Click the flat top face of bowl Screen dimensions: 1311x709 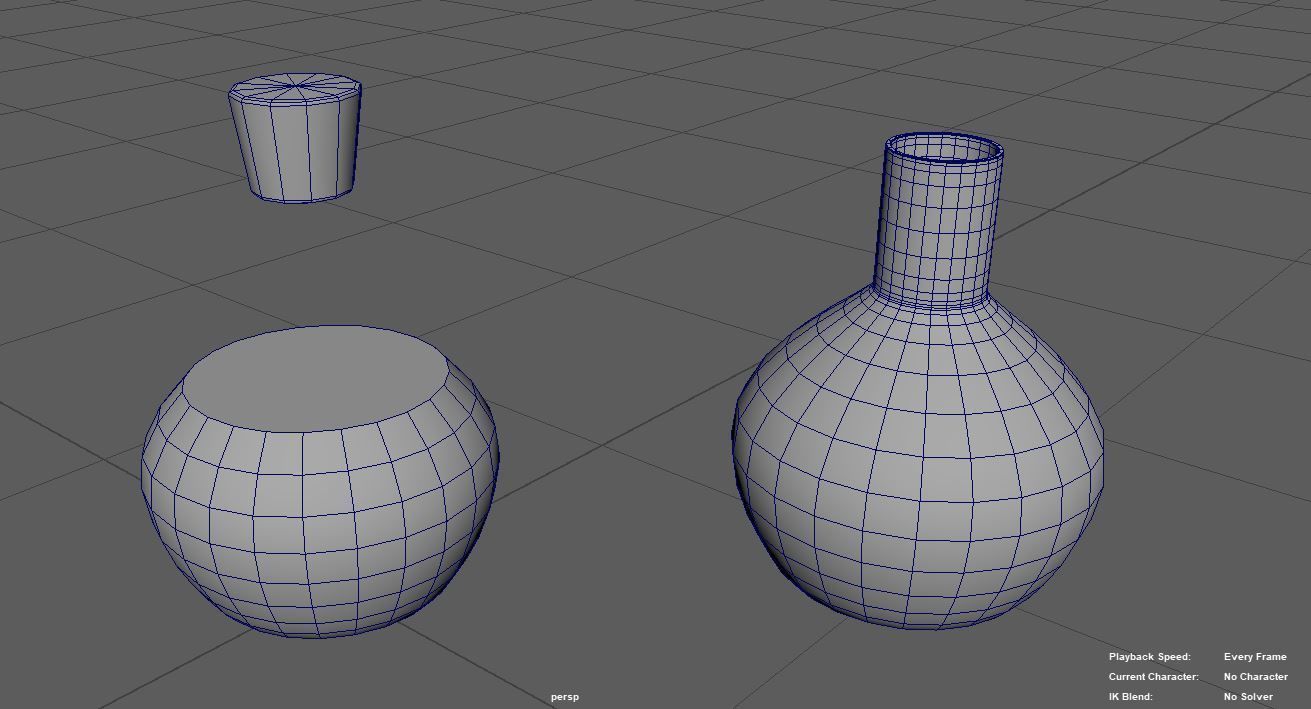click(x=317, y=378)
